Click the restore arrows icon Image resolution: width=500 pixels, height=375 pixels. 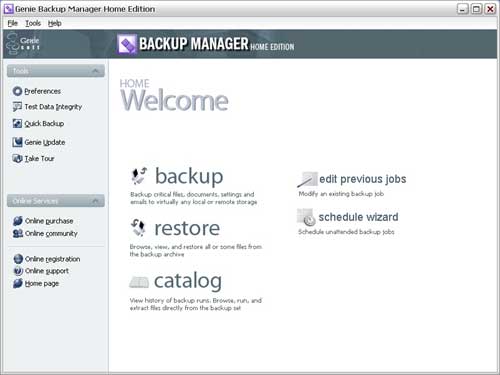point(138,228)
